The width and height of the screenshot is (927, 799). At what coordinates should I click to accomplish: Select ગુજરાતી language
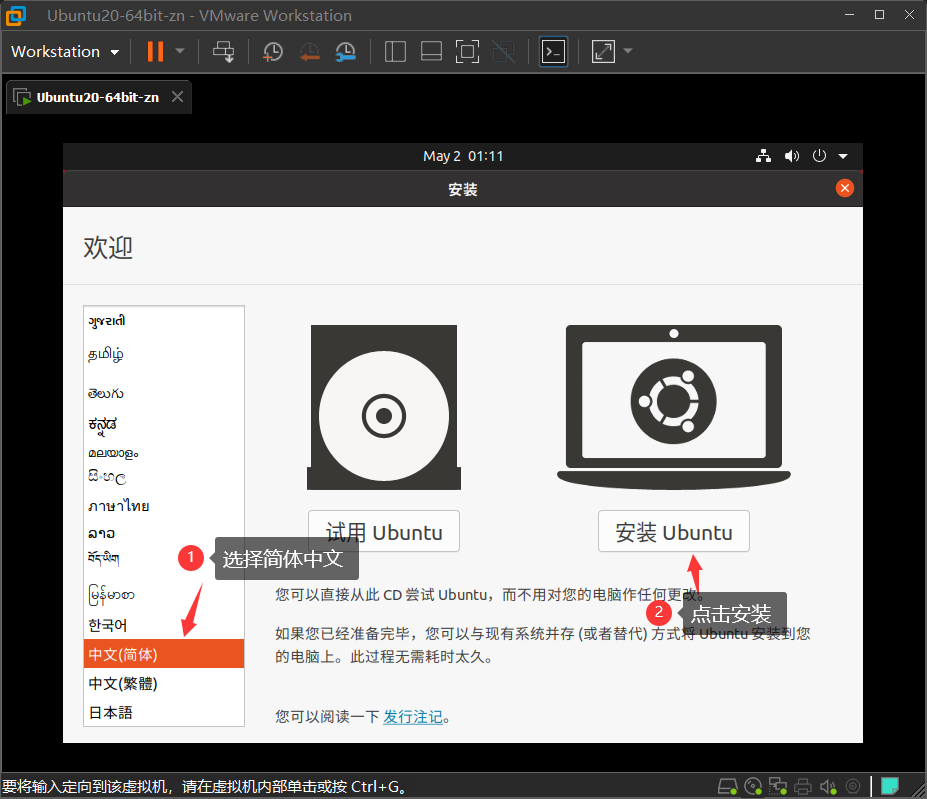coord(164,321)
